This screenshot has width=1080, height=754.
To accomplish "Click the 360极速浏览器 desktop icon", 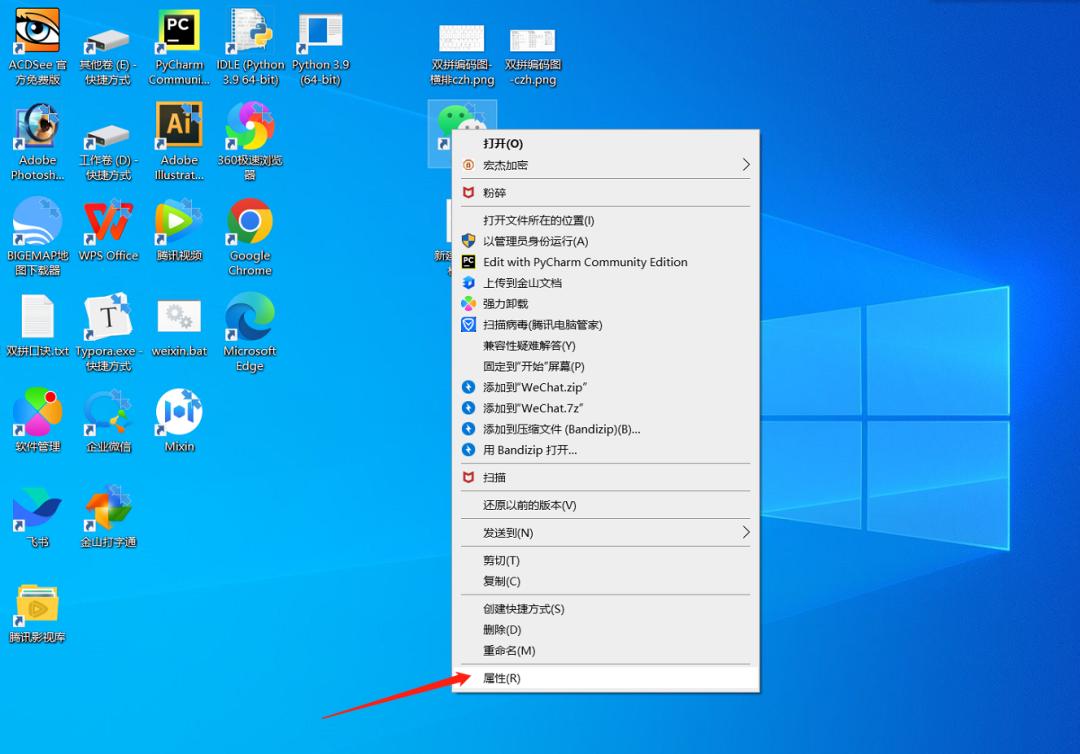I will click(x=250, y=125).
